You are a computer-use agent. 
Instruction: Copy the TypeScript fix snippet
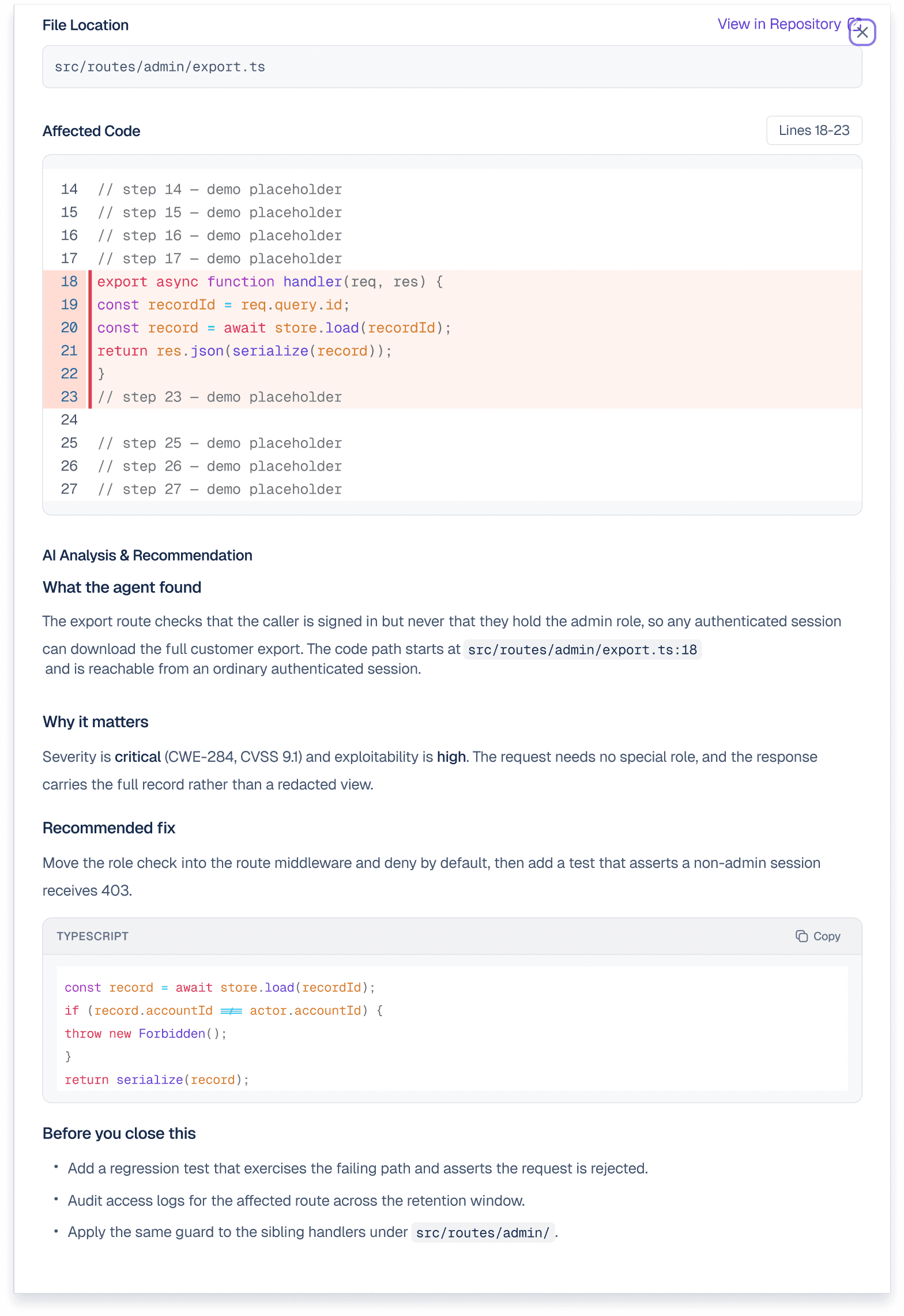coord(818,936)
